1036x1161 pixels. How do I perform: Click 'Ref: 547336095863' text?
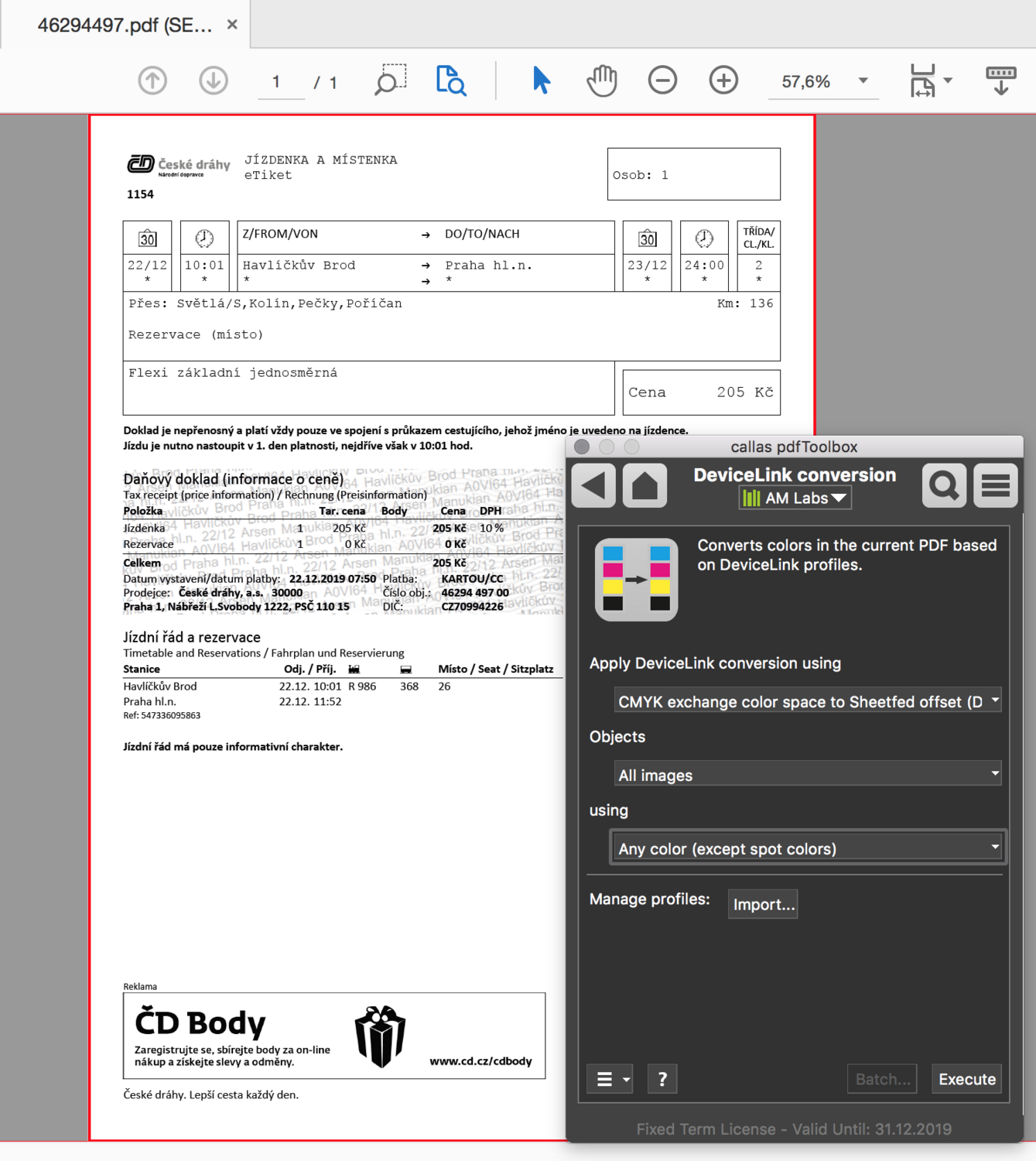[x=162, y=716]
